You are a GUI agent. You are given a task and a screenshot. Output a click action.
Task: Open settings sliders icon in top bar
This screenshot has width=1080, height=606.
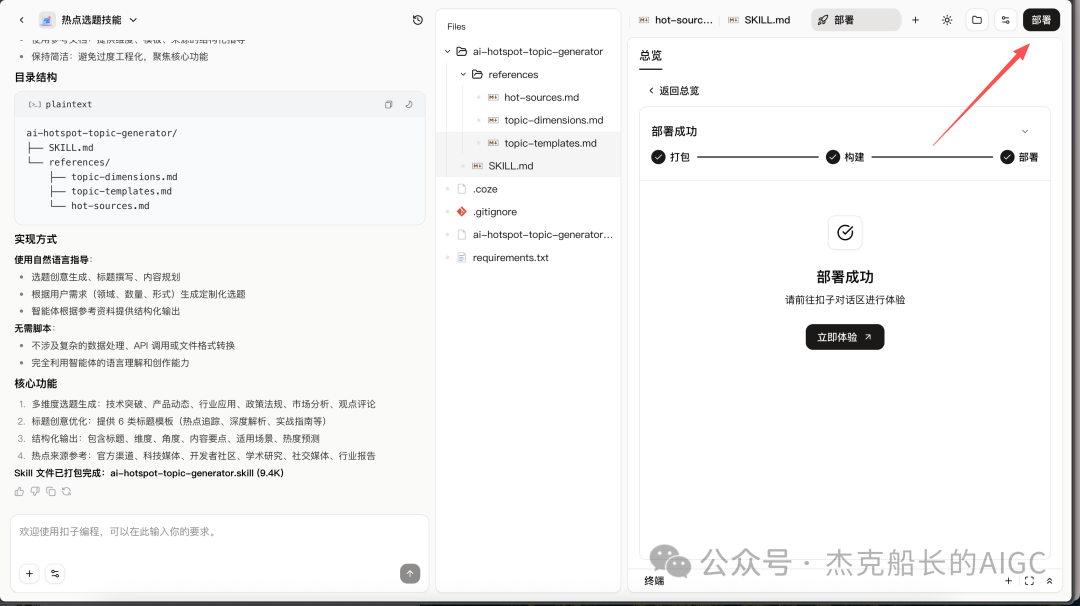click(1006, 20)
